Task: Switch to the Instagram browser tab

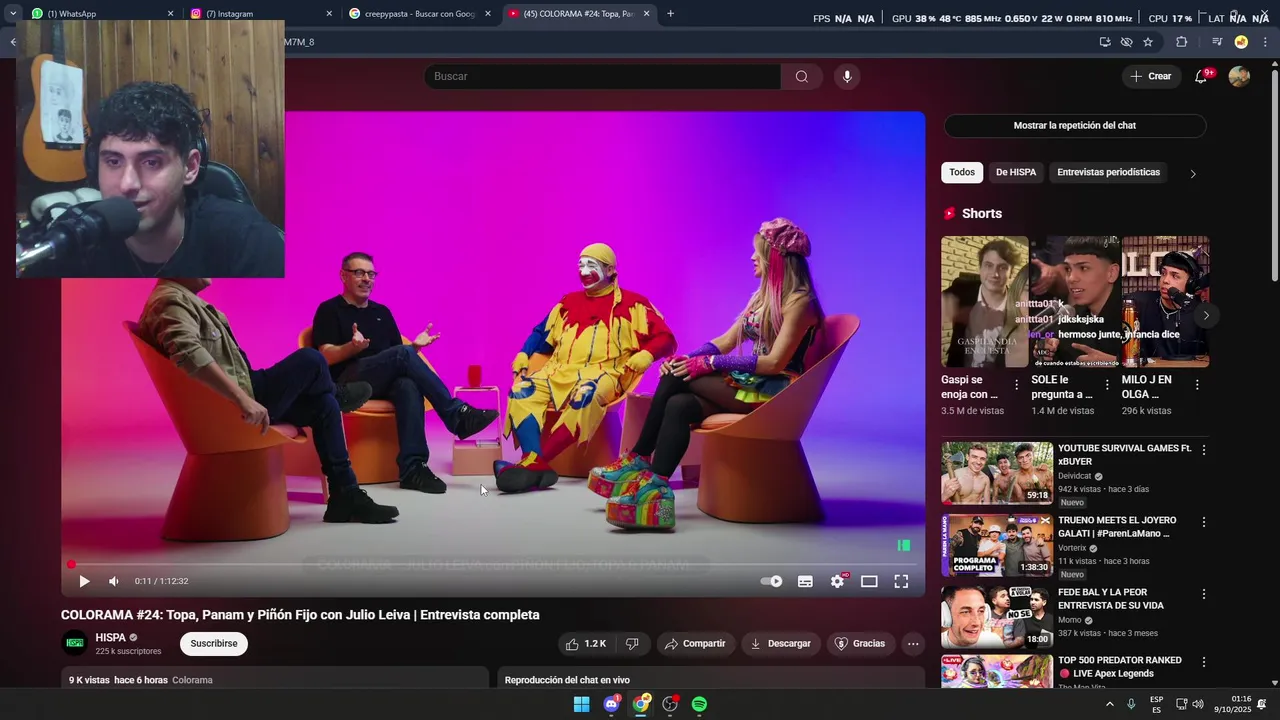Action: point(260,14)
